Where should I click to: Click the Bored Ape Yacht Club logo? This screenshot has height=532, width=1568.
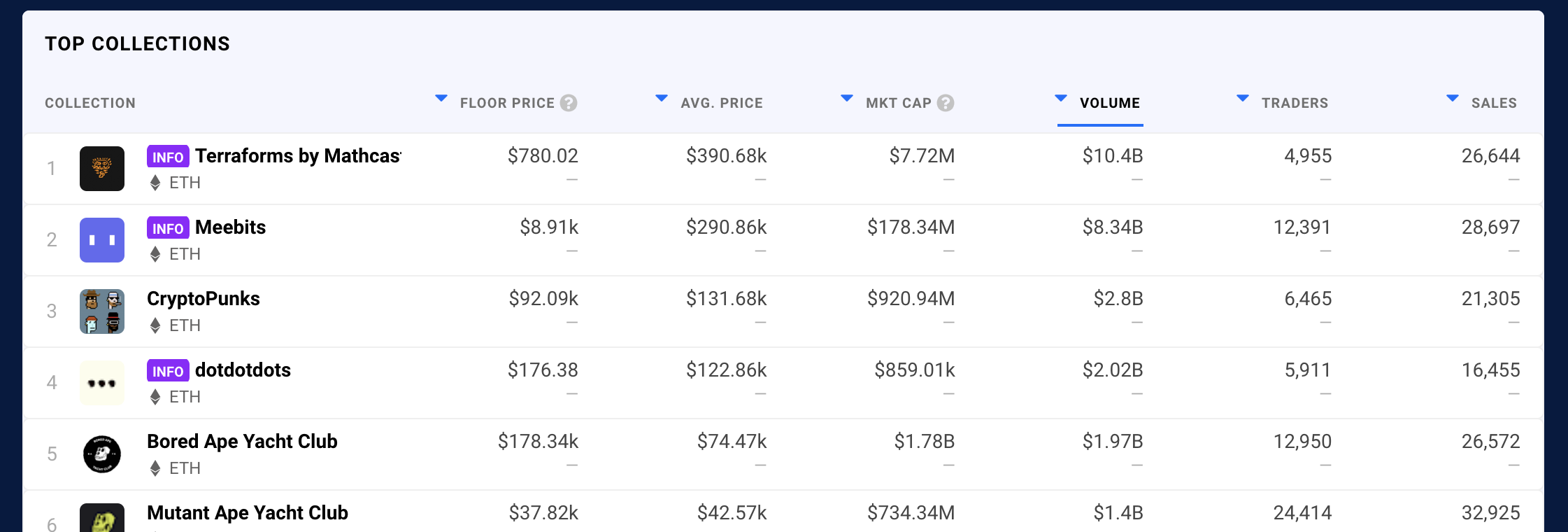pos(102,454)
